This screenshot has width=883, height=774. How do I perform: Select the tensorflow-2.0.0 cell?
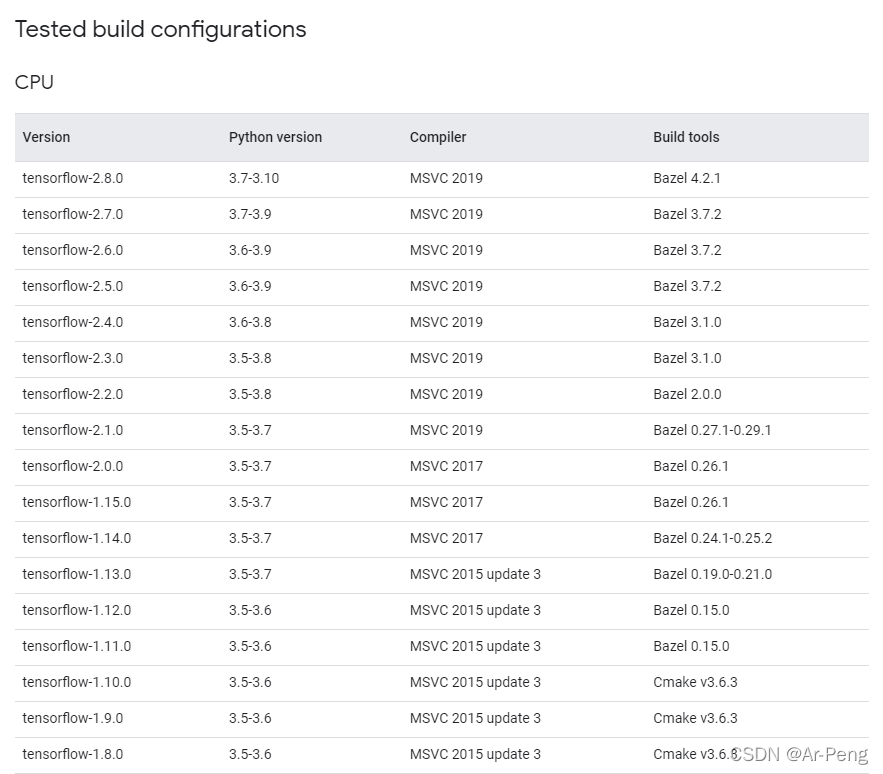[x=73, y=466]
